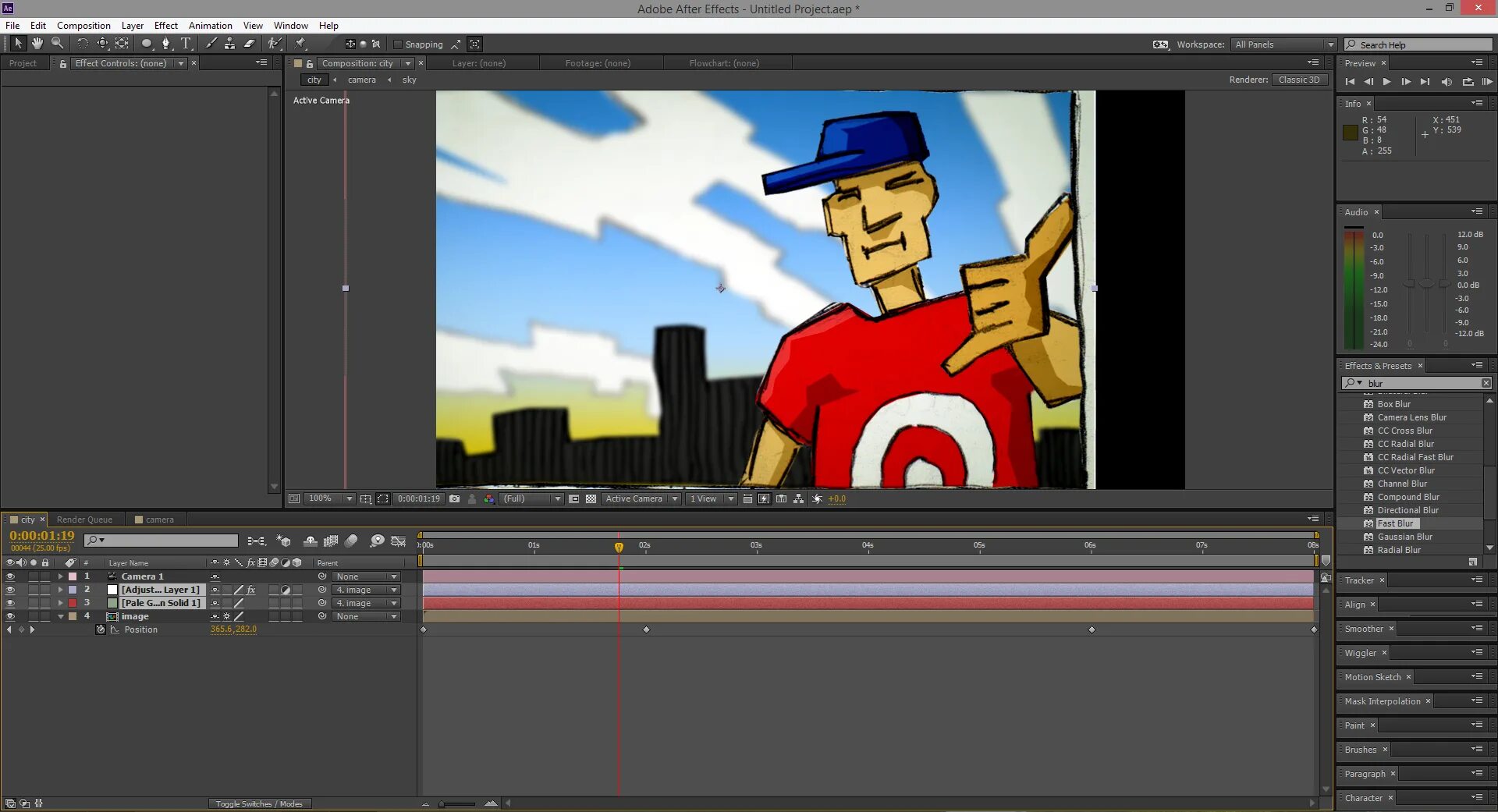Toggle audio mute in Preview panel
This screenshot has width=1498, height=812.
(x=1447, y=82)
